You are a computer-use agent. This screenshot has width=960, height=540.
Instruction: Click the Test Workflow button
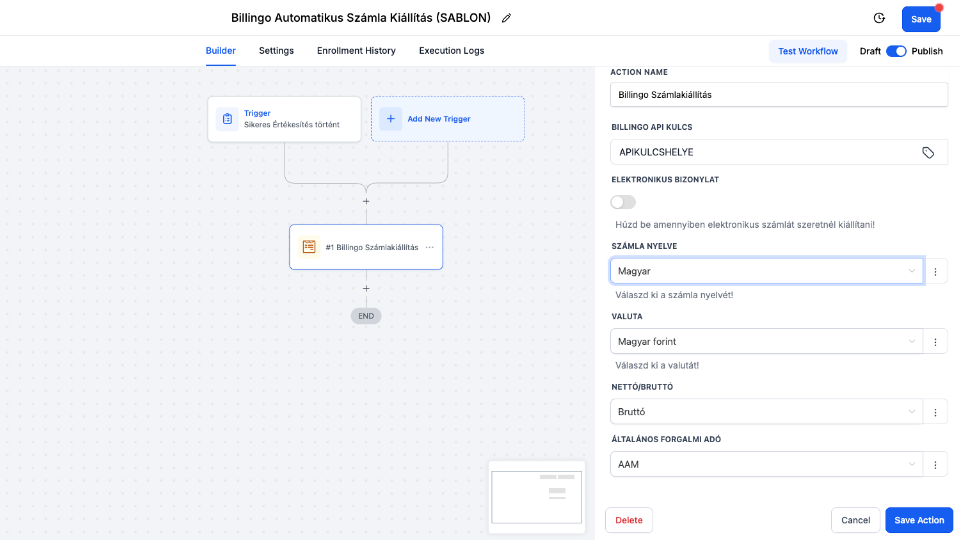808,51
